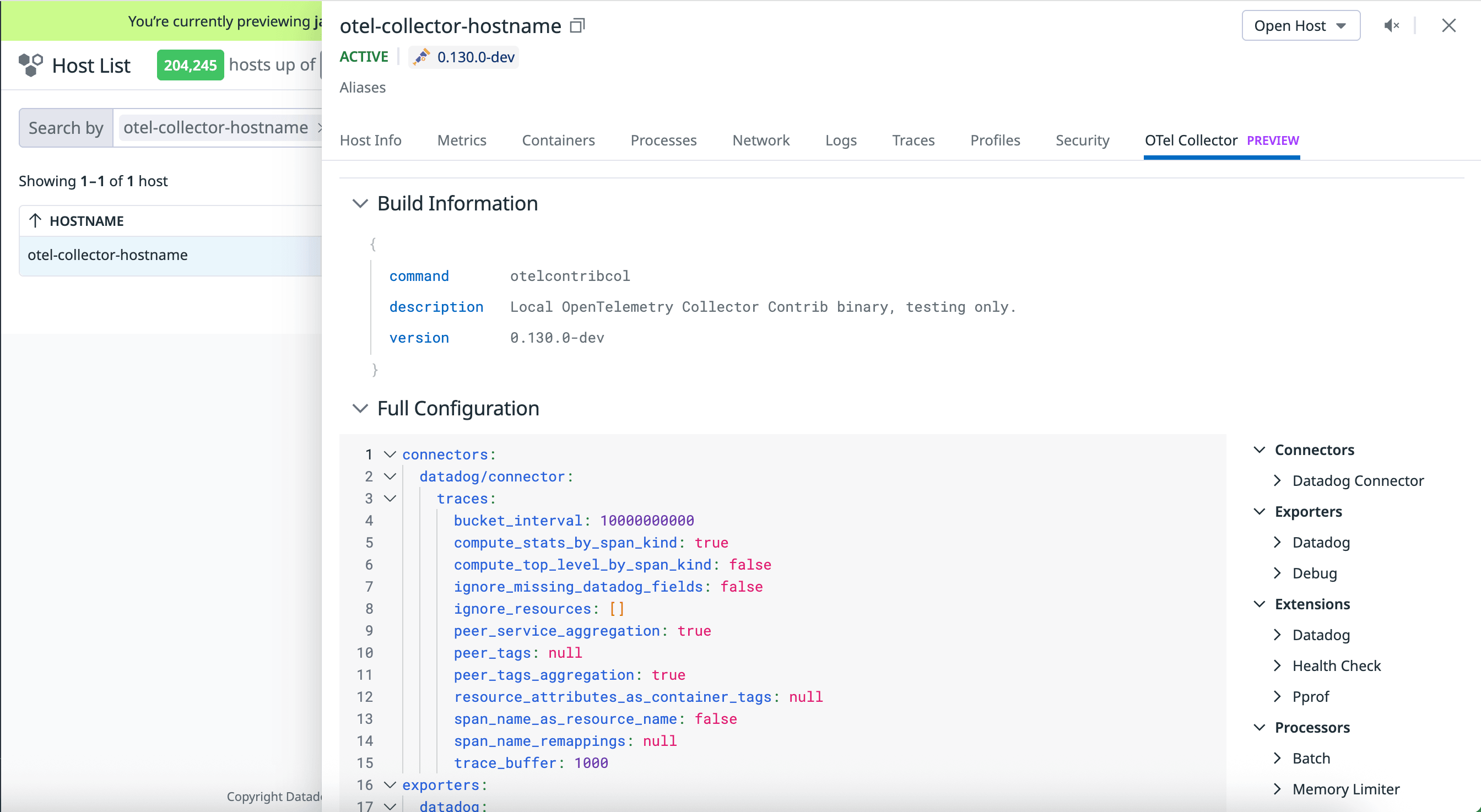Close the host side panel

pyautogui.click(x=1448, y=26)
